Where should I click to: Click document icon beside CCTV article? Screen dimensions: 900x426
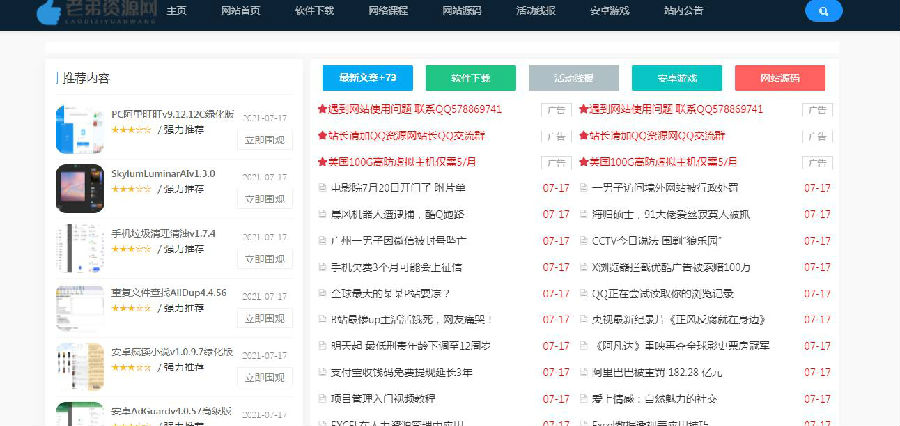click(584, 240)
